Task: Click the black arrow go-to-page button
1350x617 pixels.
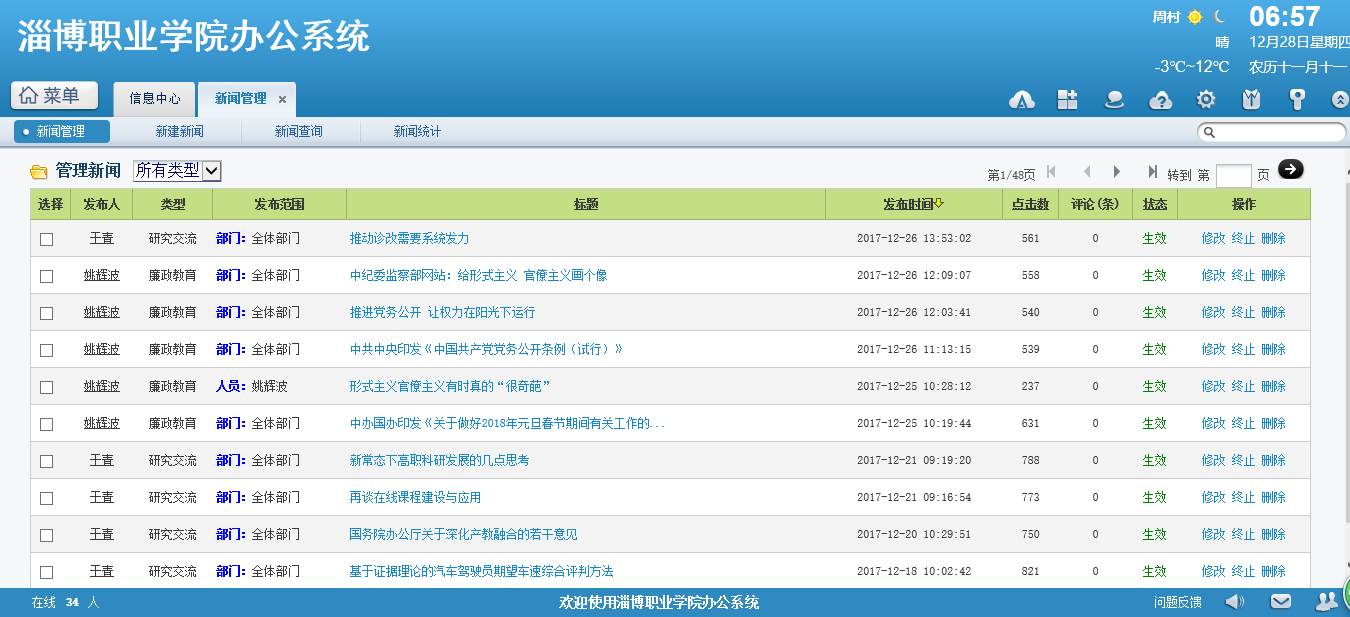Action: (1291, 170)
